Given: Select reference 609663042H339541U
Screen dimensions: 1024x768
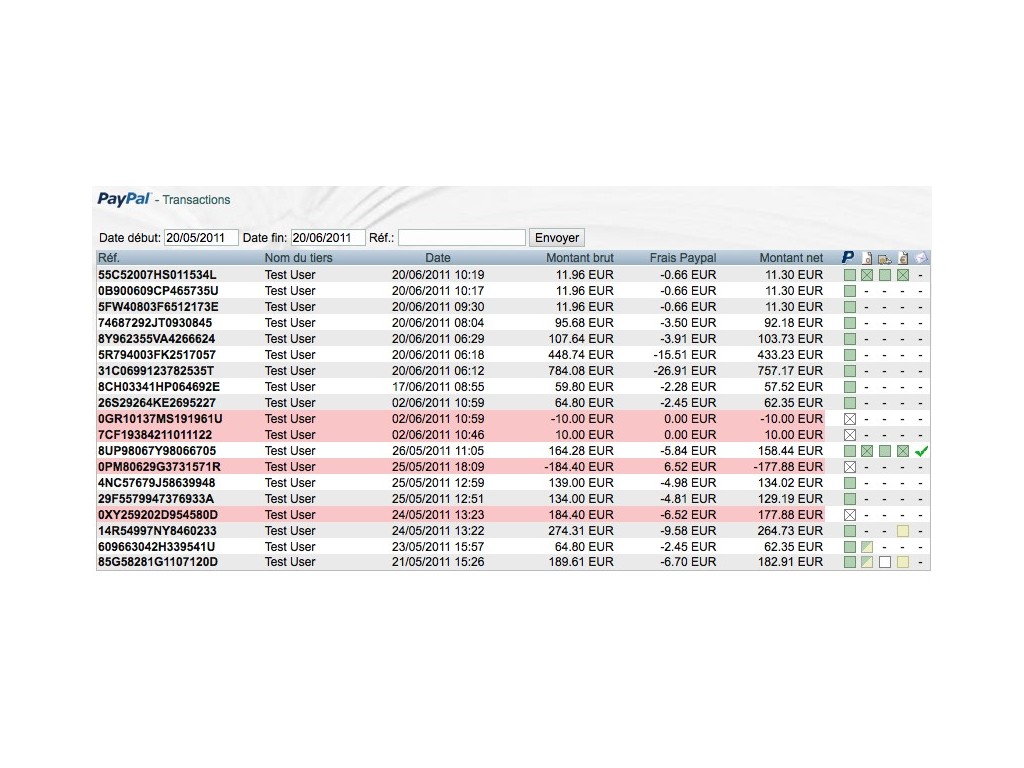Looking at the screenshot, I should [156, 547].
